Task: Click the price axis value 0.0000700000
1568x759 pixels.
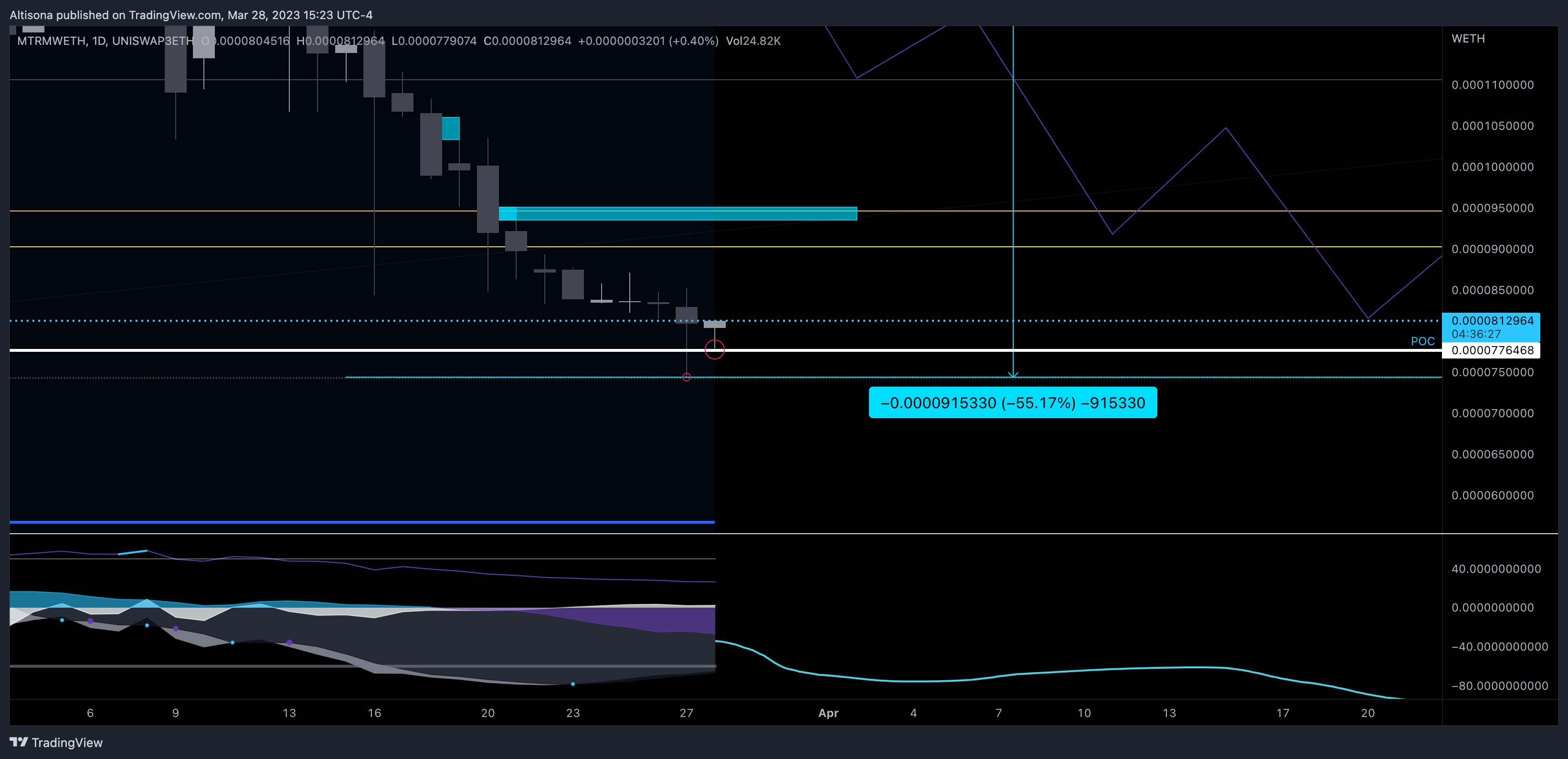Action: (1493, 413)
